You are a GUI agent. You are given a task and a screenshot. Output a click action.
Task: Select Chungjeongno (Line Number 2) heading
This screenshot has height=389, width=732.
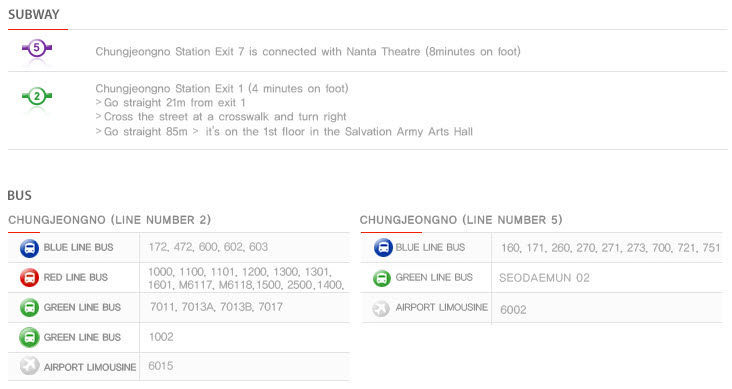pos(109,220)
